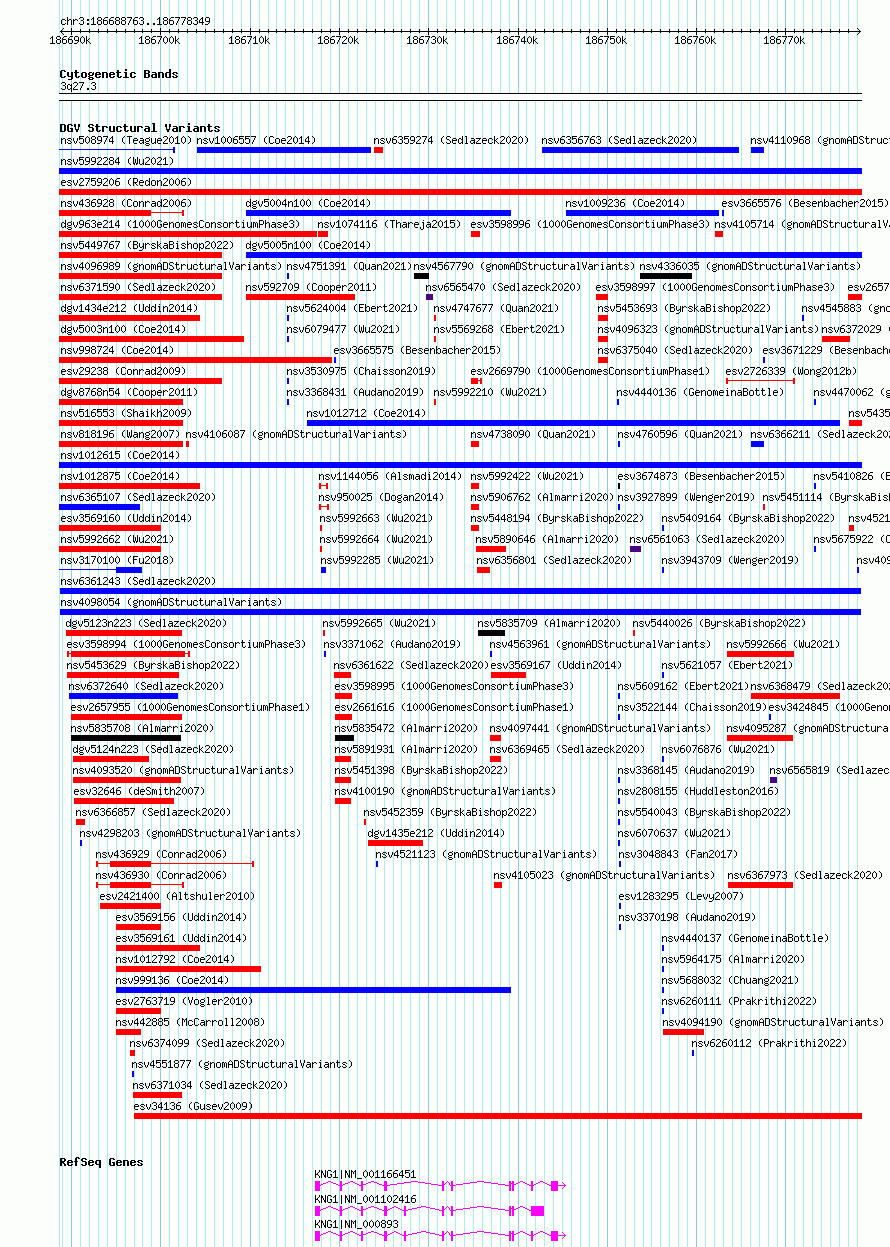This screenshot has width=890, height=1247.
Task: Click the nsv5452359 (ByrskaBishop2022) label
Action: coord(450,812)
